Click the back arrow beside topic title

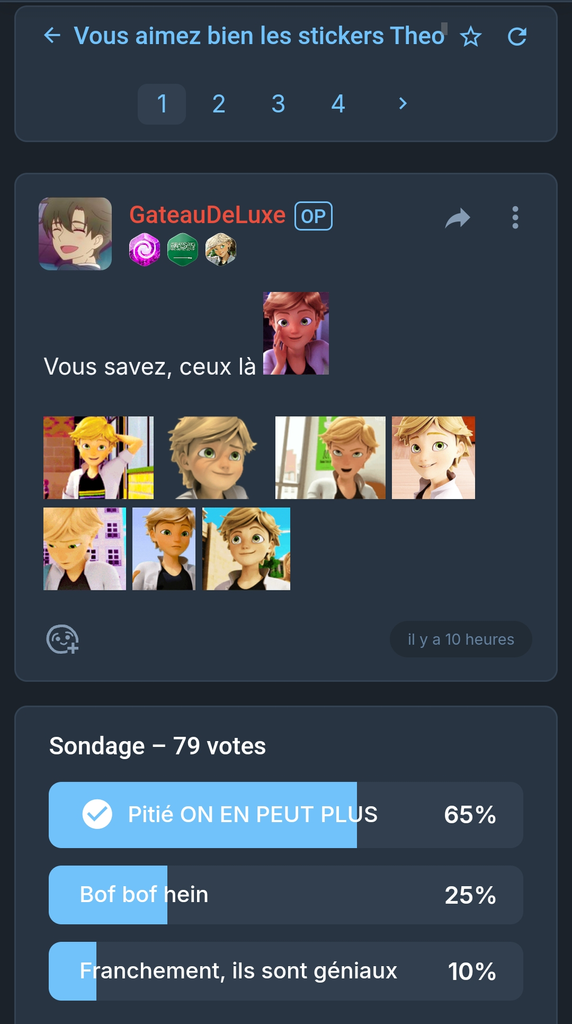[x=52, y=35]
